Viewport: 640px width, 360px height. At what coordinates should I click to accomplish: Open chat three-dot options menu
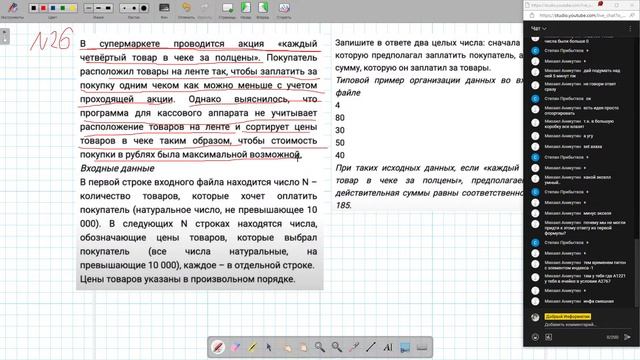pos(630,28)
